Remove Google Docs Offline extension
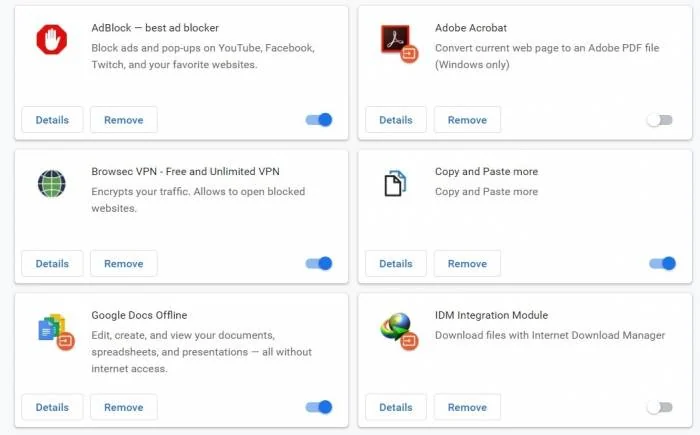700x435 pixels. click(124, 407)
